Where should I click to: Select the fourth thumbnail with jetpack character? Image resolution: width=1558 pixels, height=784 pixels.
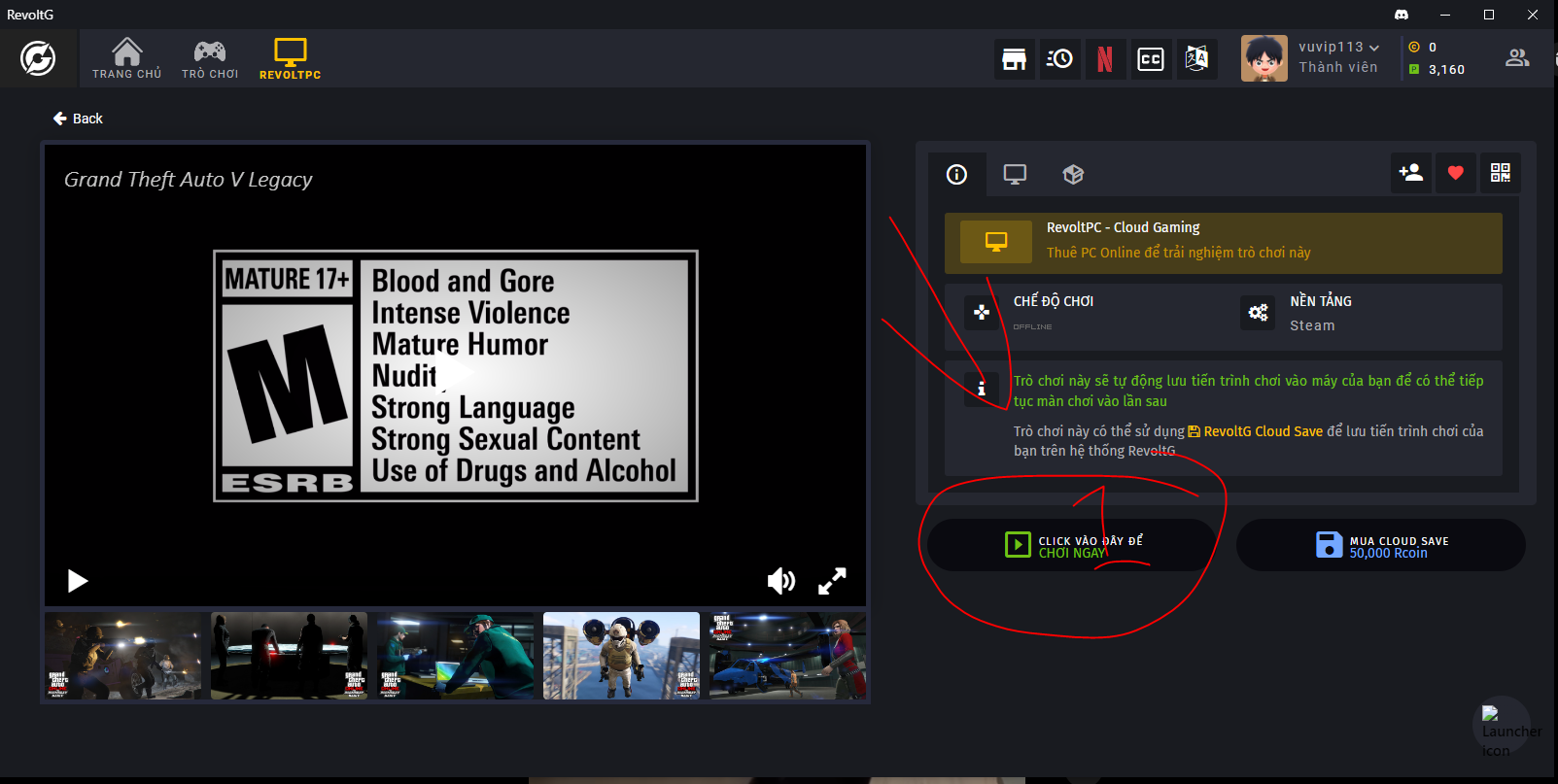pos(621,656)
